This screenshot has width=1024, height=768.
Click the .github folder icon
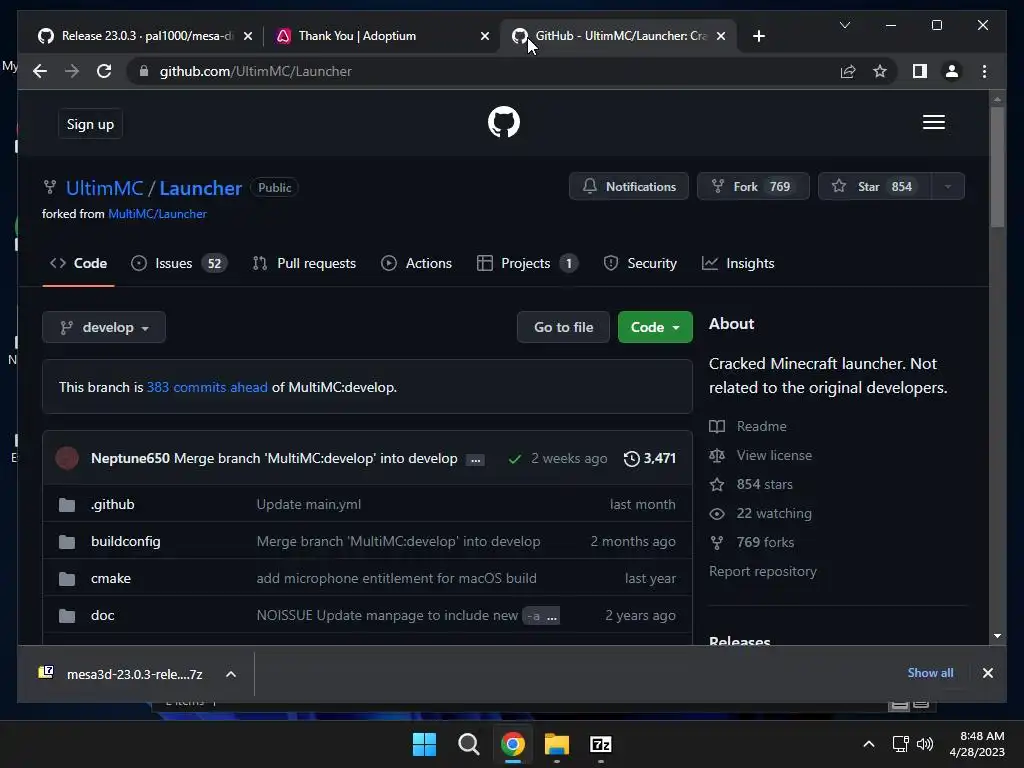click(67, 505)
